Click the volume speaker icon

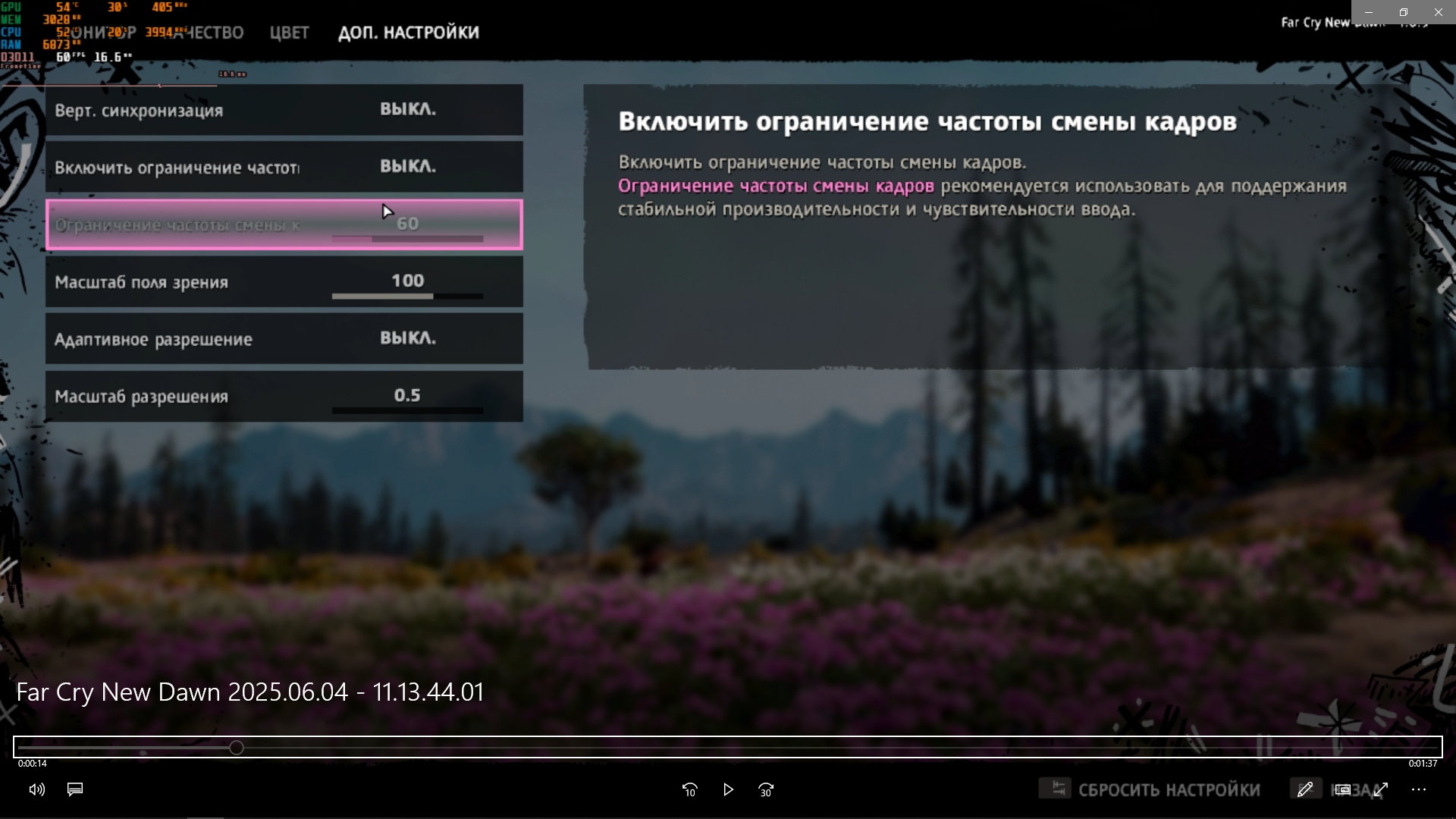(36, 789)
